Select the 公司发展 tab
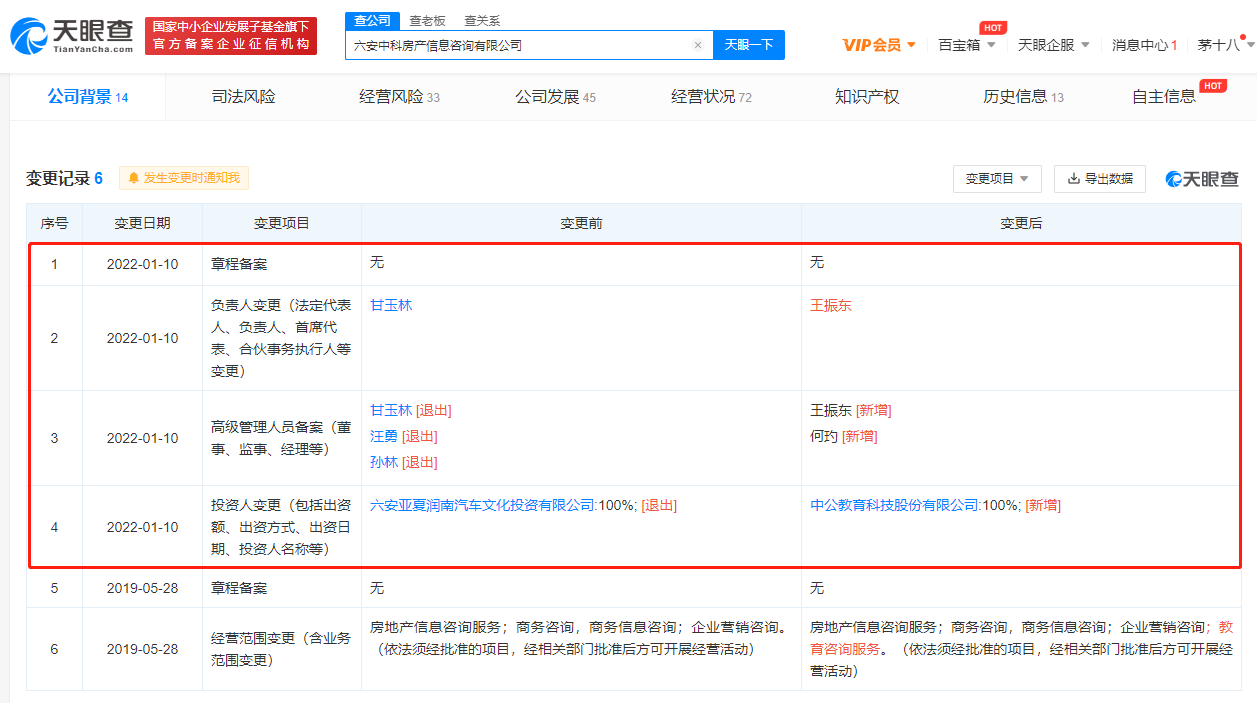The image size is (1257, 703). [555, 97]
